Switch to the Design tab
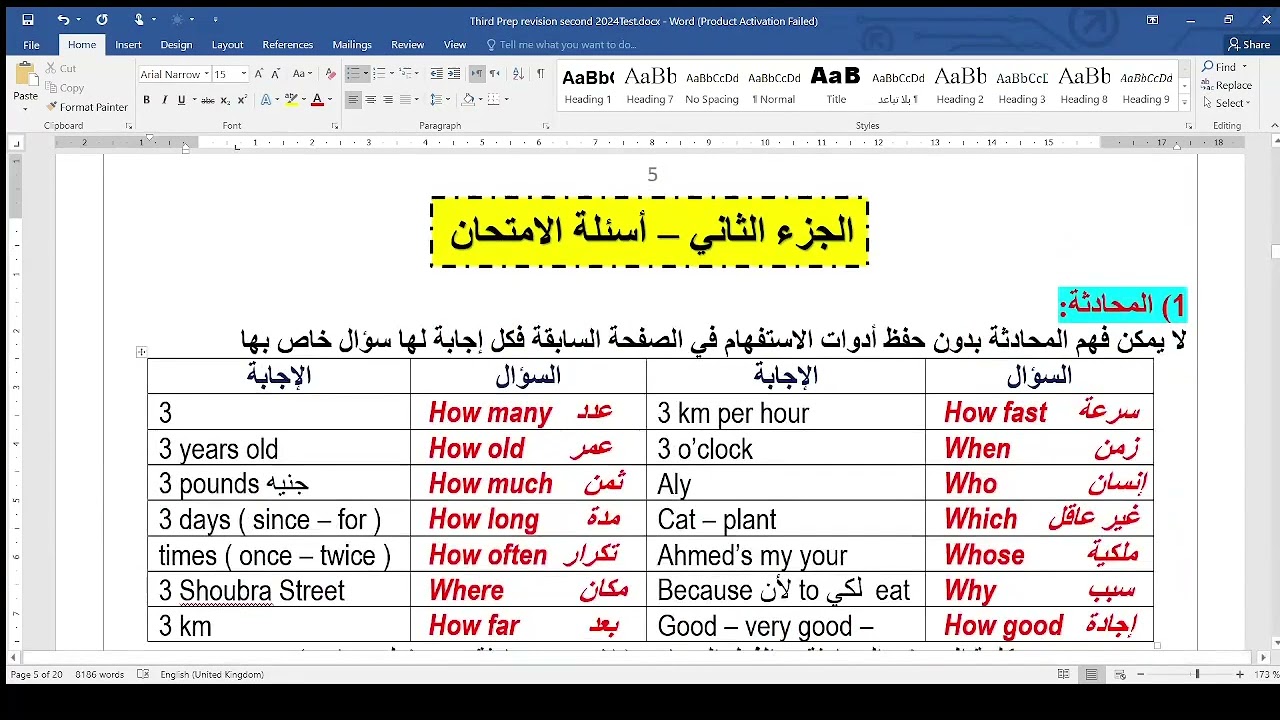 coord(176,45)
